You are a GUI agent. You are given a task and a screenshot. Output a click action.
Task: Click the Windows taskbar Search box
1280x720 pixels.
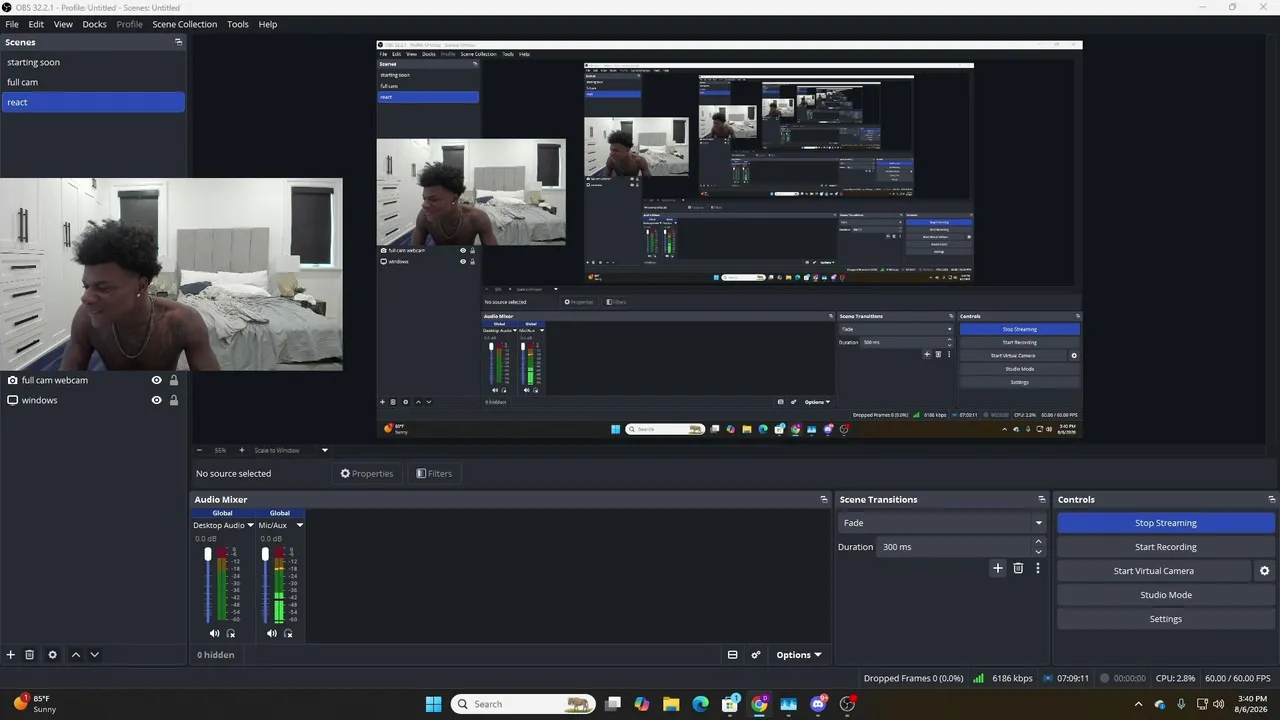click(x=523, y=704)
